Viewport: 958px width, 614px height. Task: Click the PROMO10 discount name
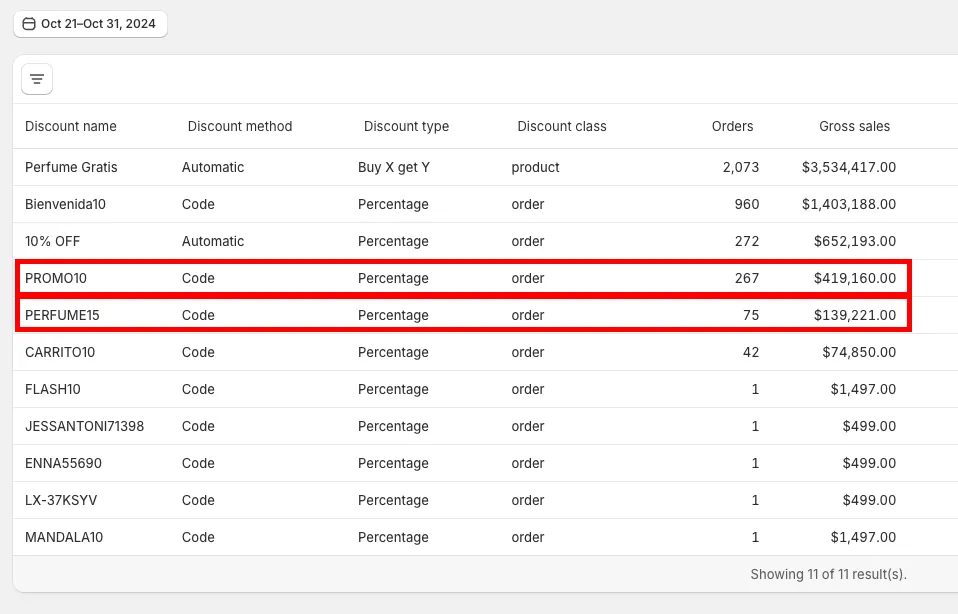point(57,278)
